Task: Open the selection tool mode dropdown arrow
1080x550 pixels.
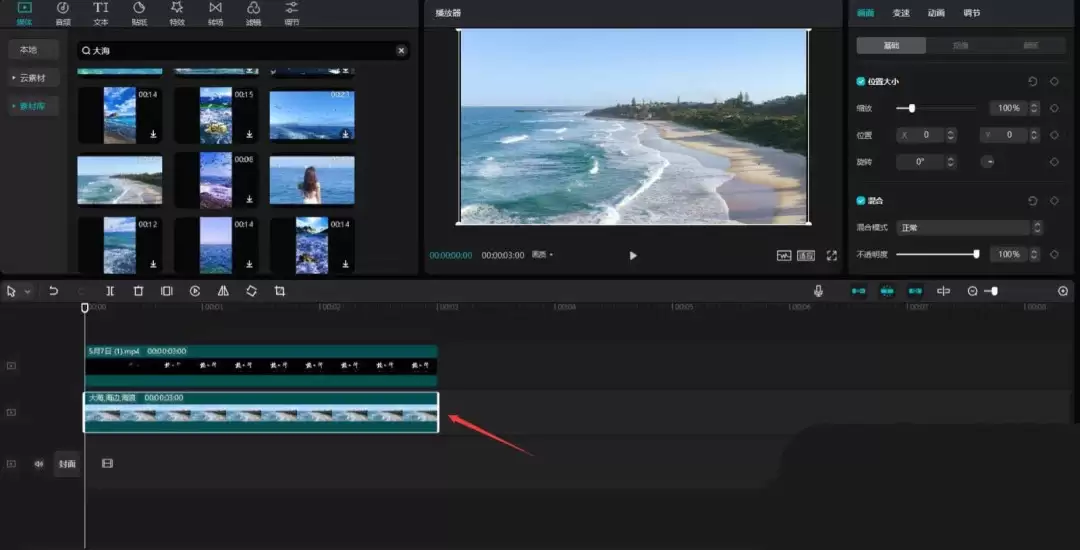Action: 27,292
